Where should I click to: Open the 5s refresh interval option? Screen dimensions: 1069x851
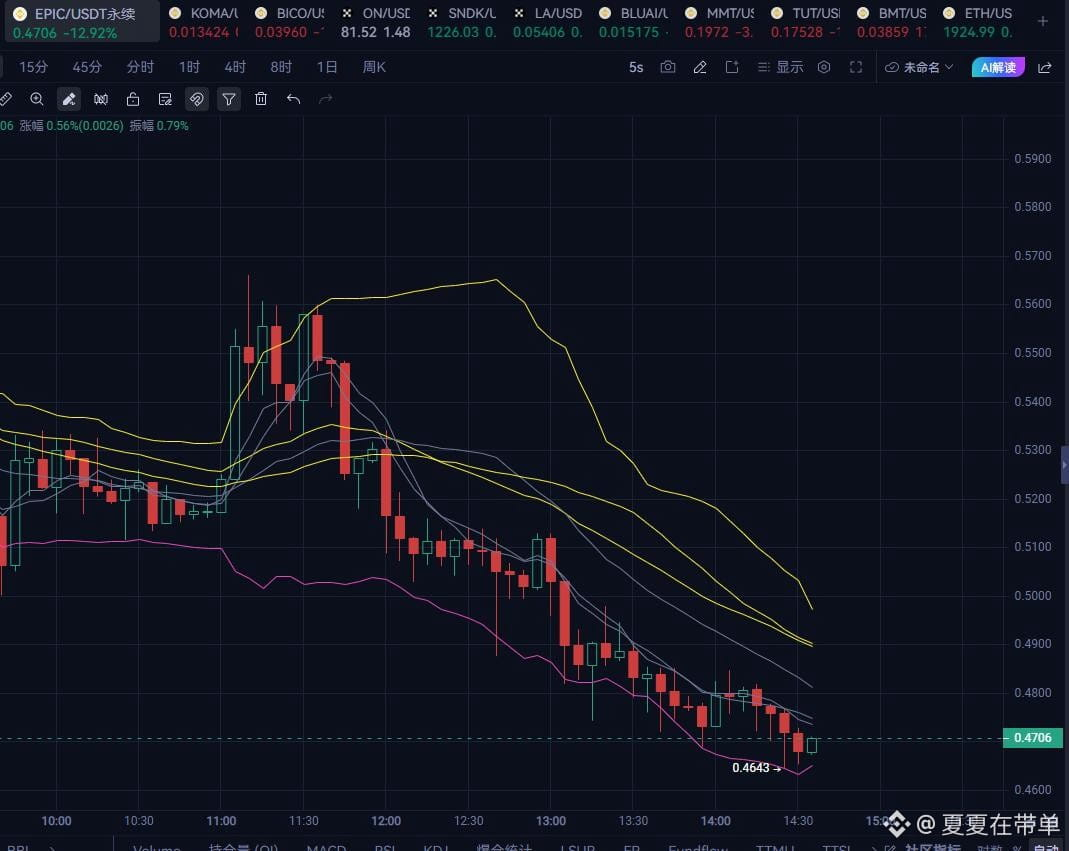coord(636,67)
